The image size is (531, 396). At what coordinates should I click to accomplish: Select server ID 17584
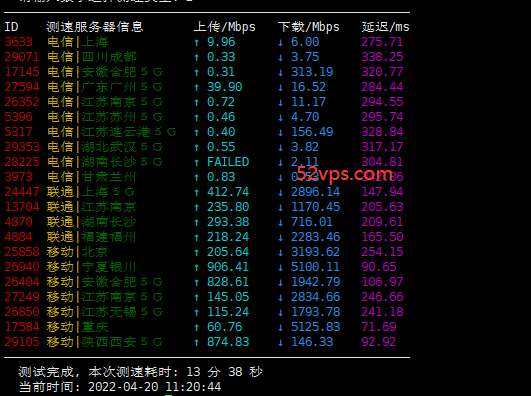click(22, 327)
